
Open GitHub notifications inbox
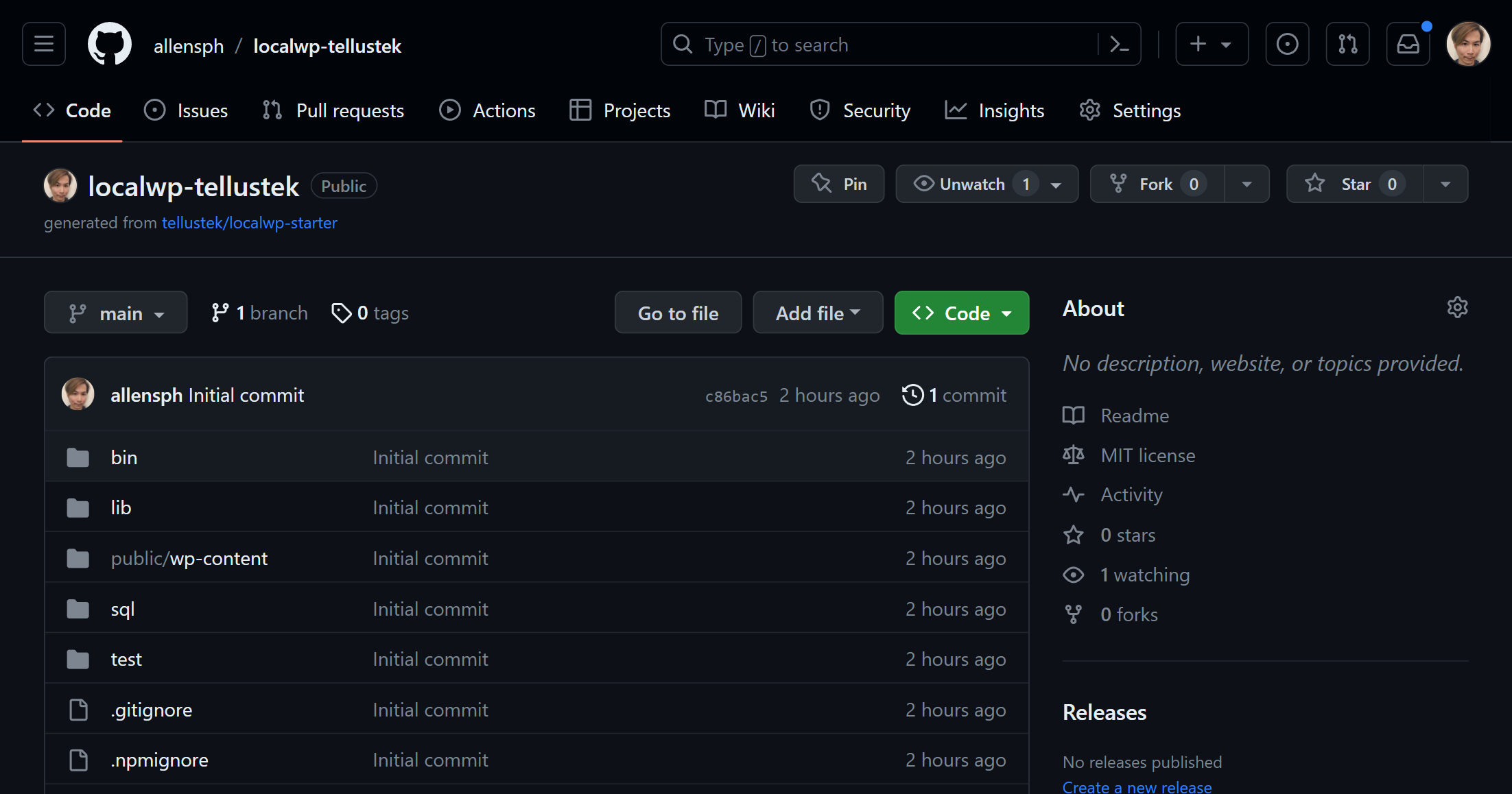[1408, 44]
